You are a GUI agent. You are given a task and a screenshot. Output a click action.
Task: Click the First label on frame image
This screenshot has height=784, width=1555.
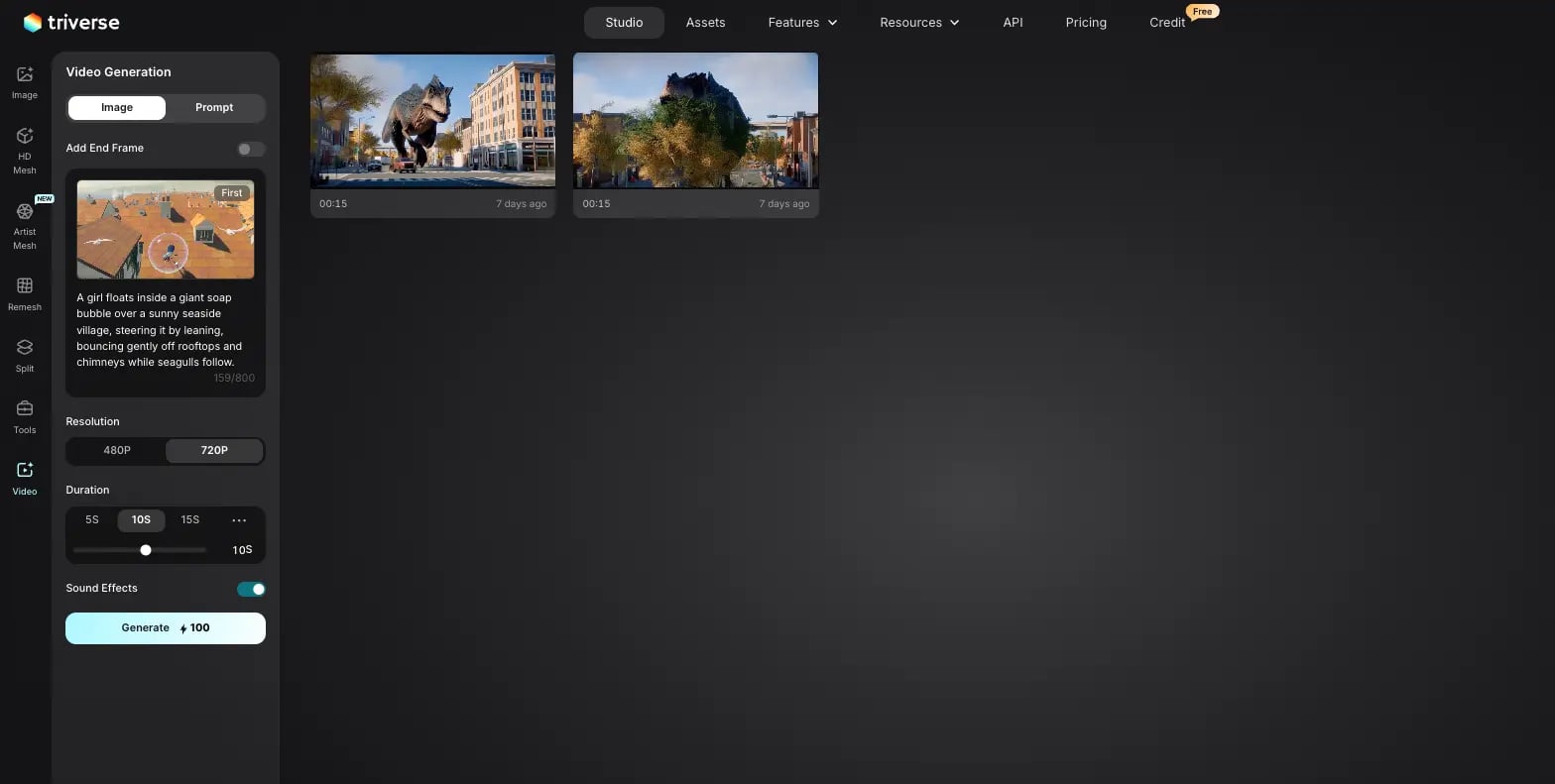(232, 193)
